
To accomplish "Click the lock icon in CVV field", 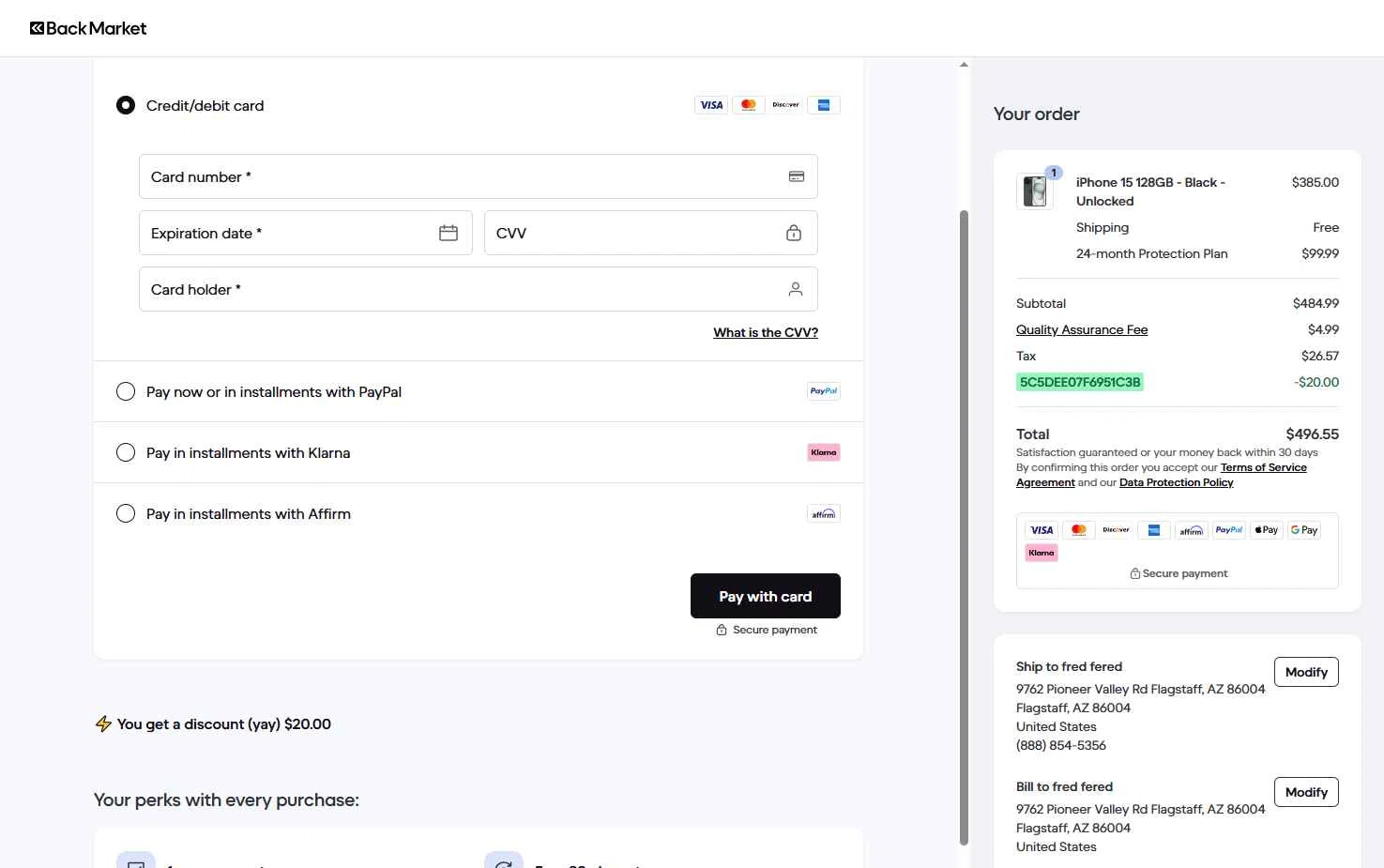I will [794, 233].
